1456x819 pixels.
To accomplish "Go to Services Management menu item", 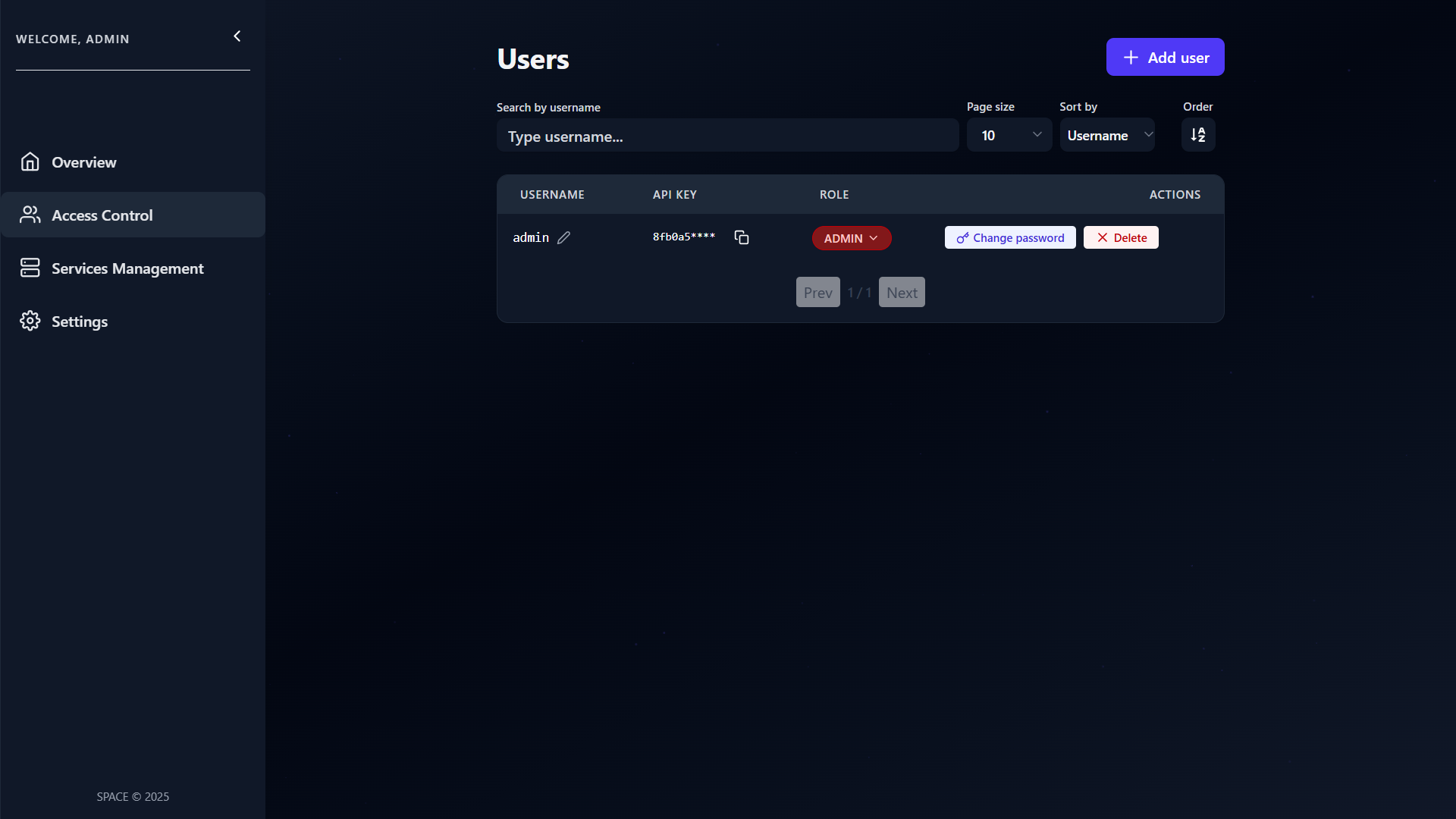I will pos(127,268).
